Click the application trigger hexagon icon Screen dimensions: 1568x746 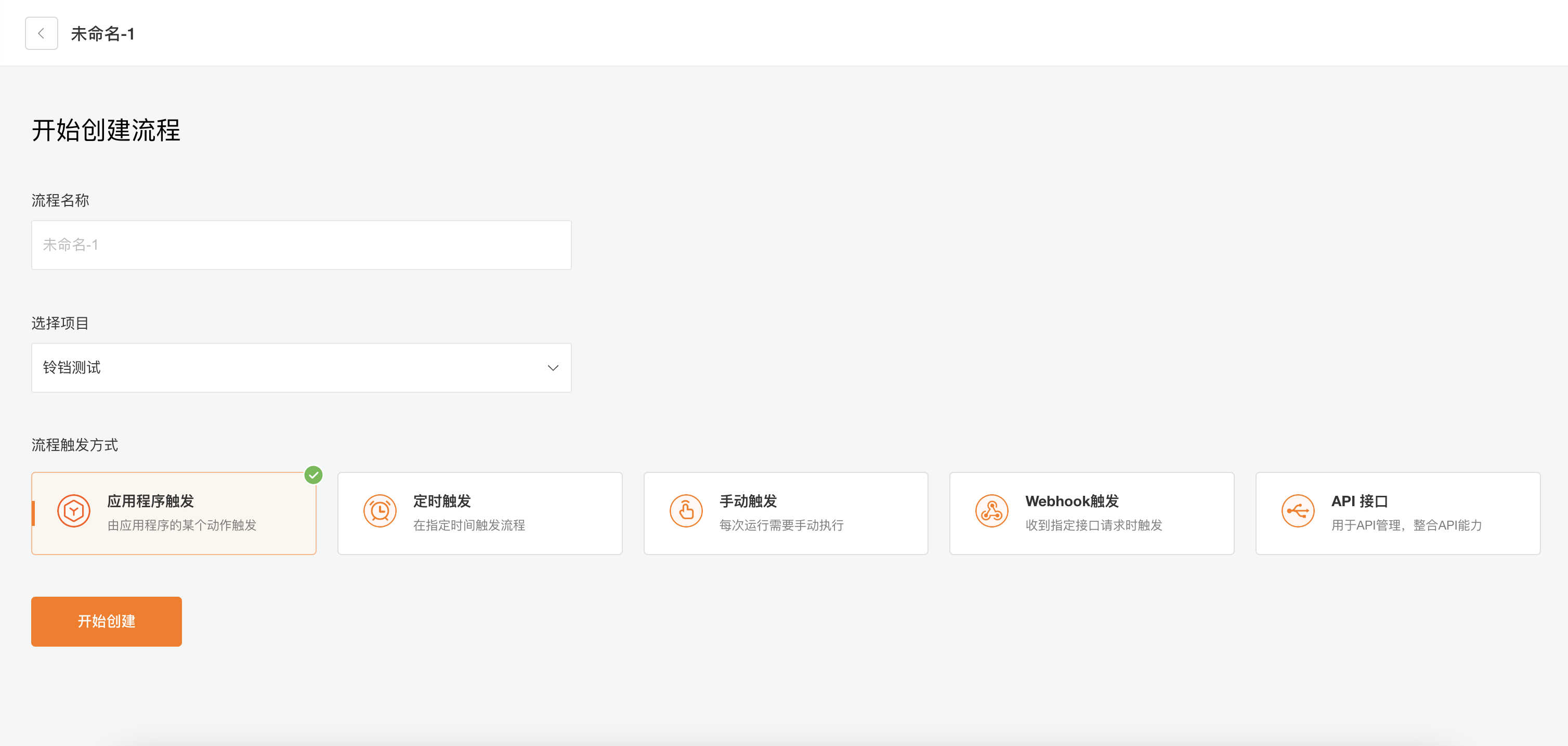(x=74, y=511)
